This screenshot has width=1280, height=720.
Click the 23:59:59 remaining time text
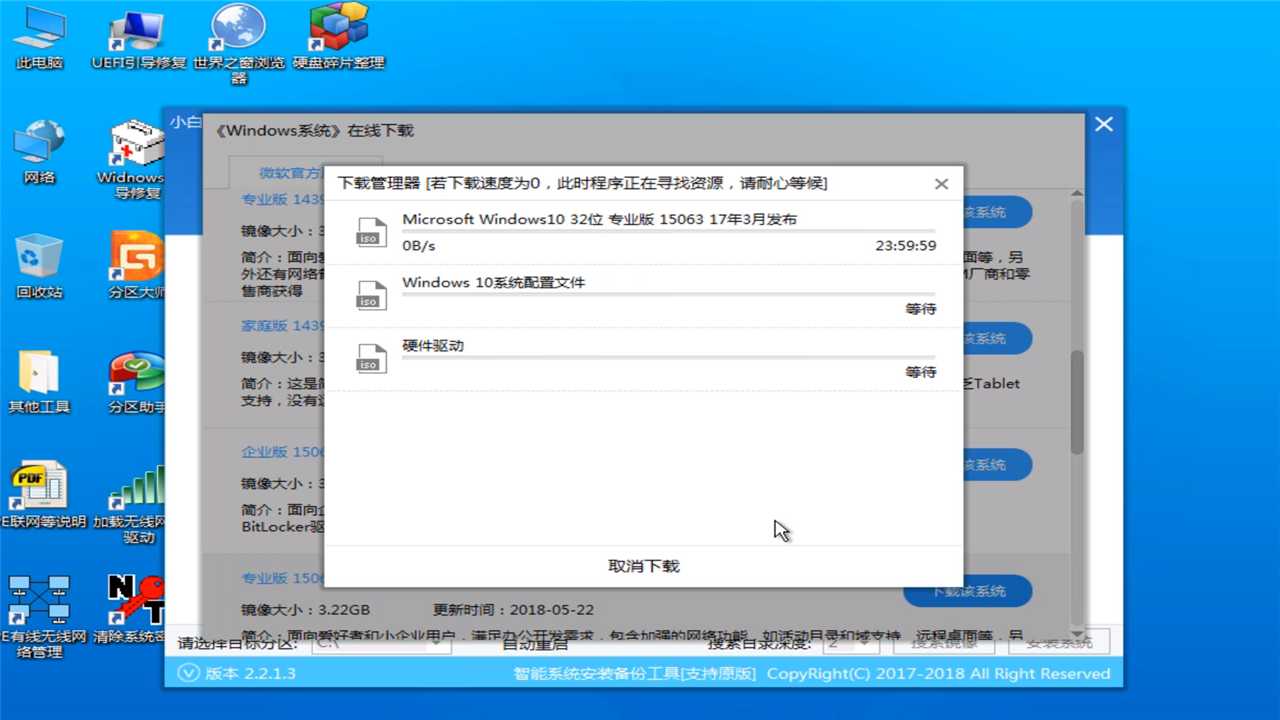pos(906,246)
